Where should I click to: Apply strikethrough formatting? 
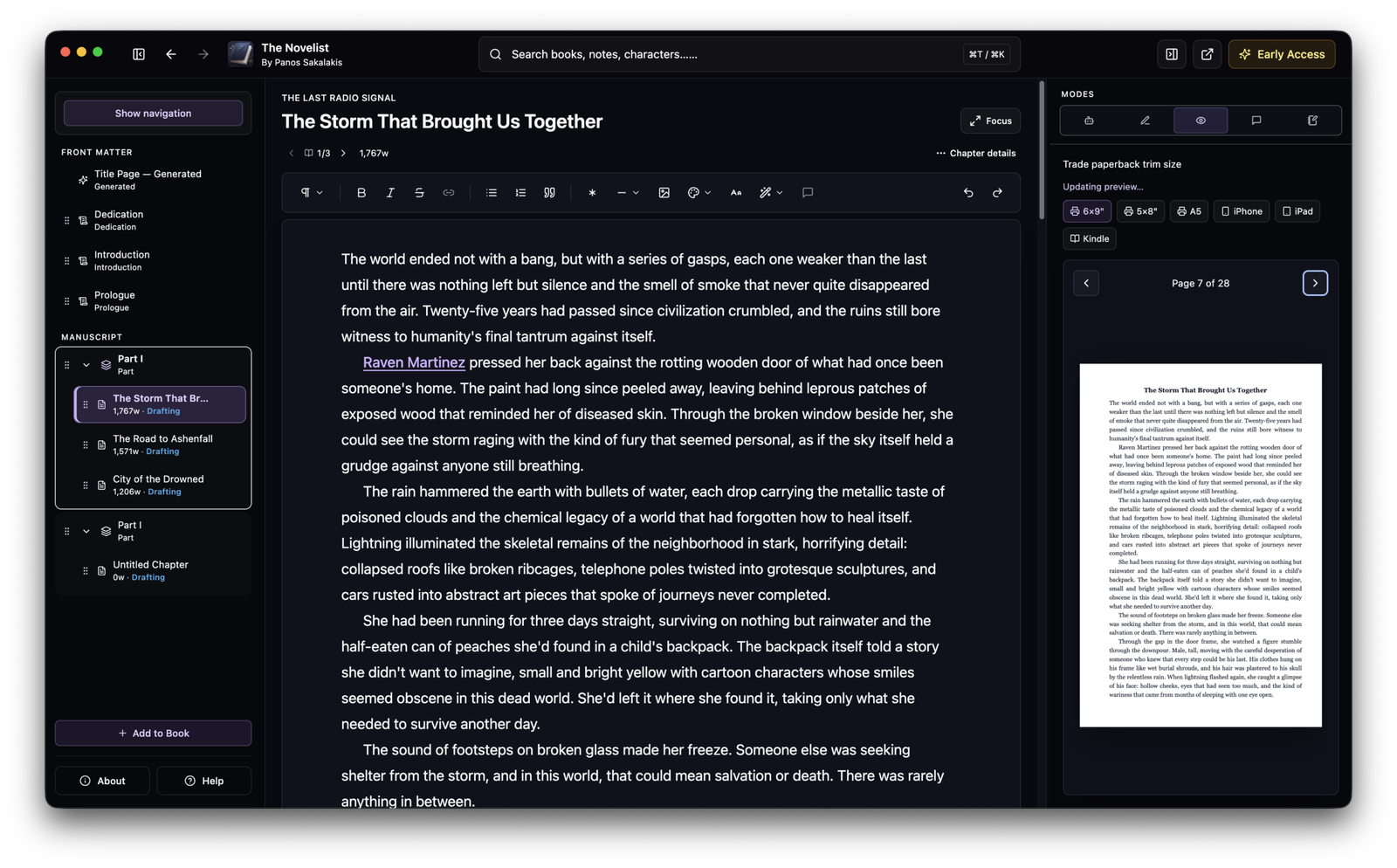pos(419,193)
